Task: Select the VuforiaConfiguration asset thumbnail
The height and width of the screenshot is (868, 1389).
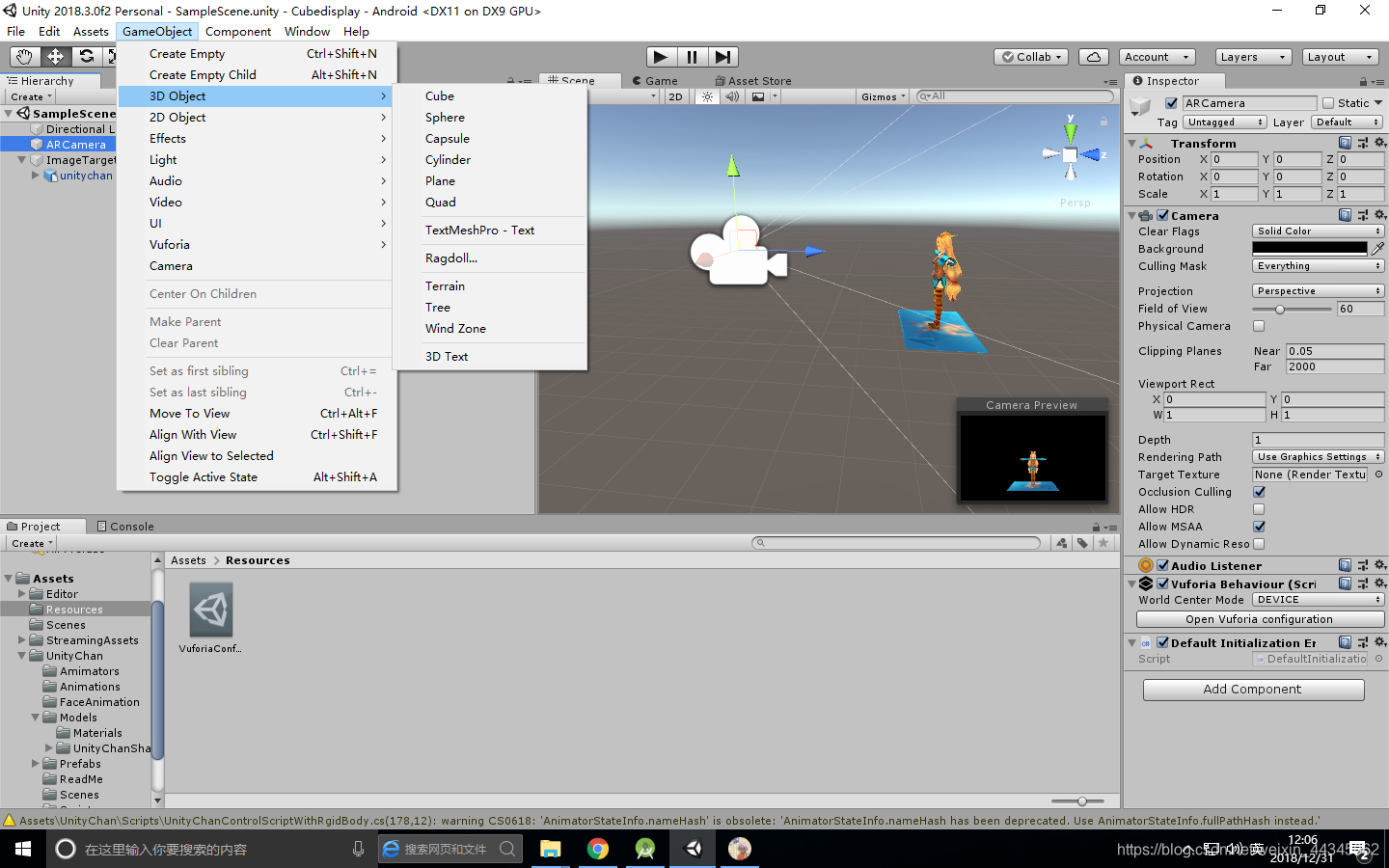Action: pos(210,610)
